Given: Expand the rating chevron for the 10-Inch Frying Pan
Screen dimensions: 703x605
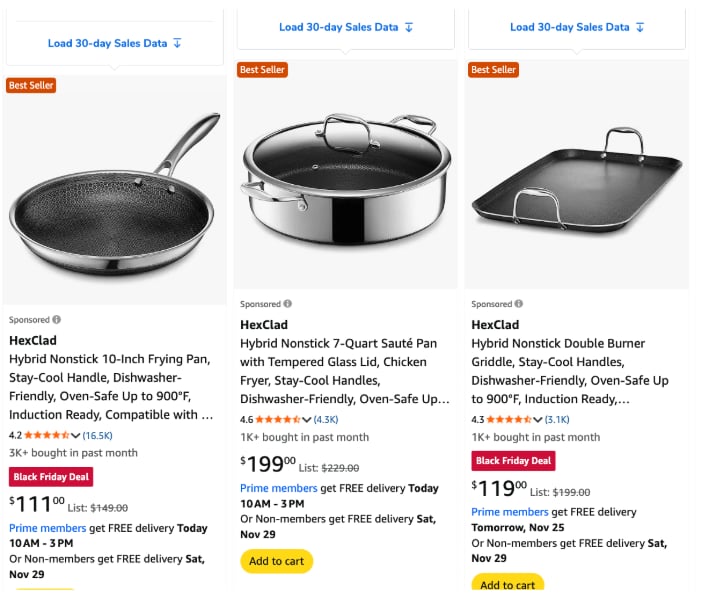Looking at the screenshot, I should [76, 435].
